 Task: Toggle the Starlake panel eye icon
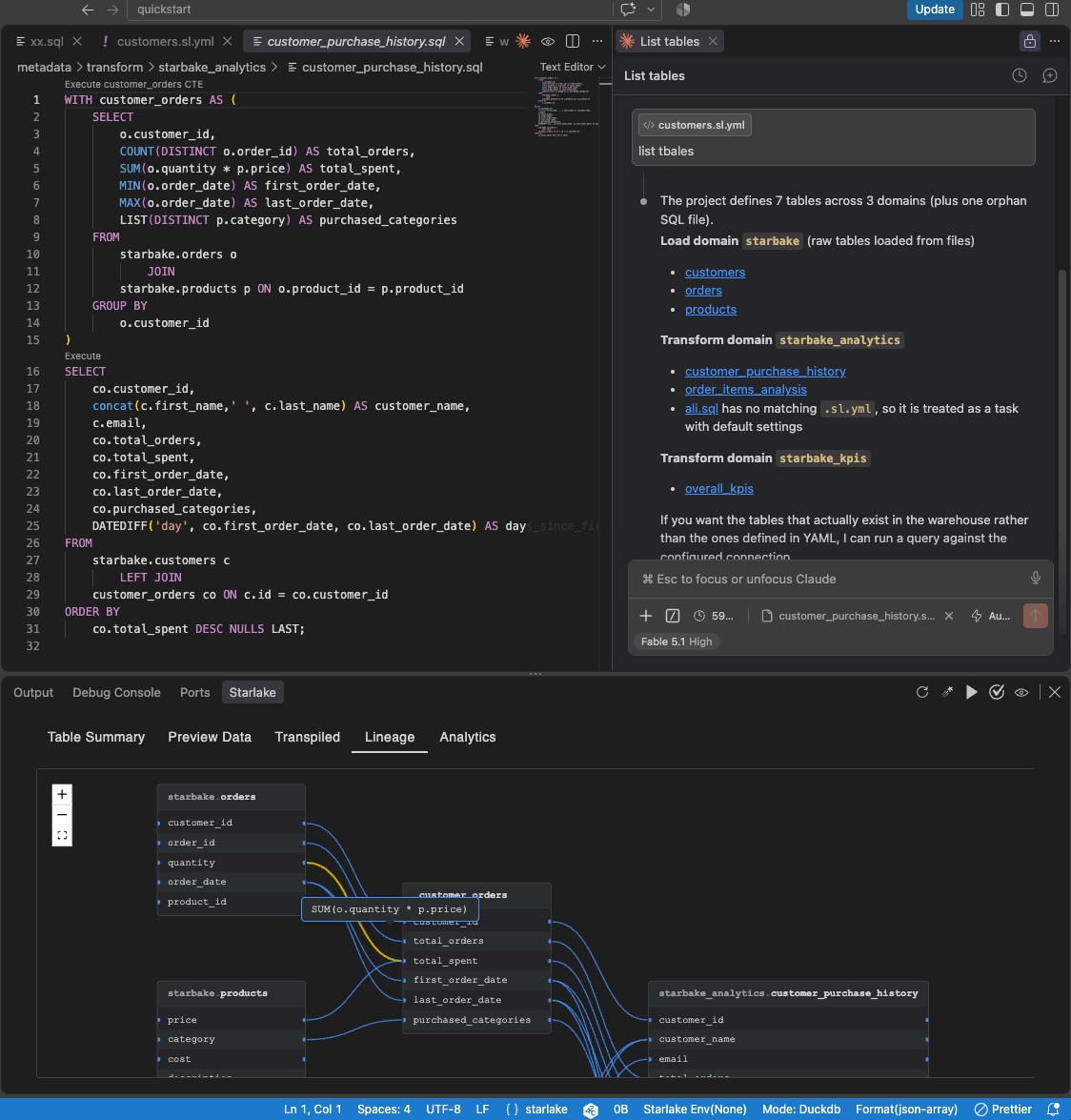click(x=1021, y=692)
